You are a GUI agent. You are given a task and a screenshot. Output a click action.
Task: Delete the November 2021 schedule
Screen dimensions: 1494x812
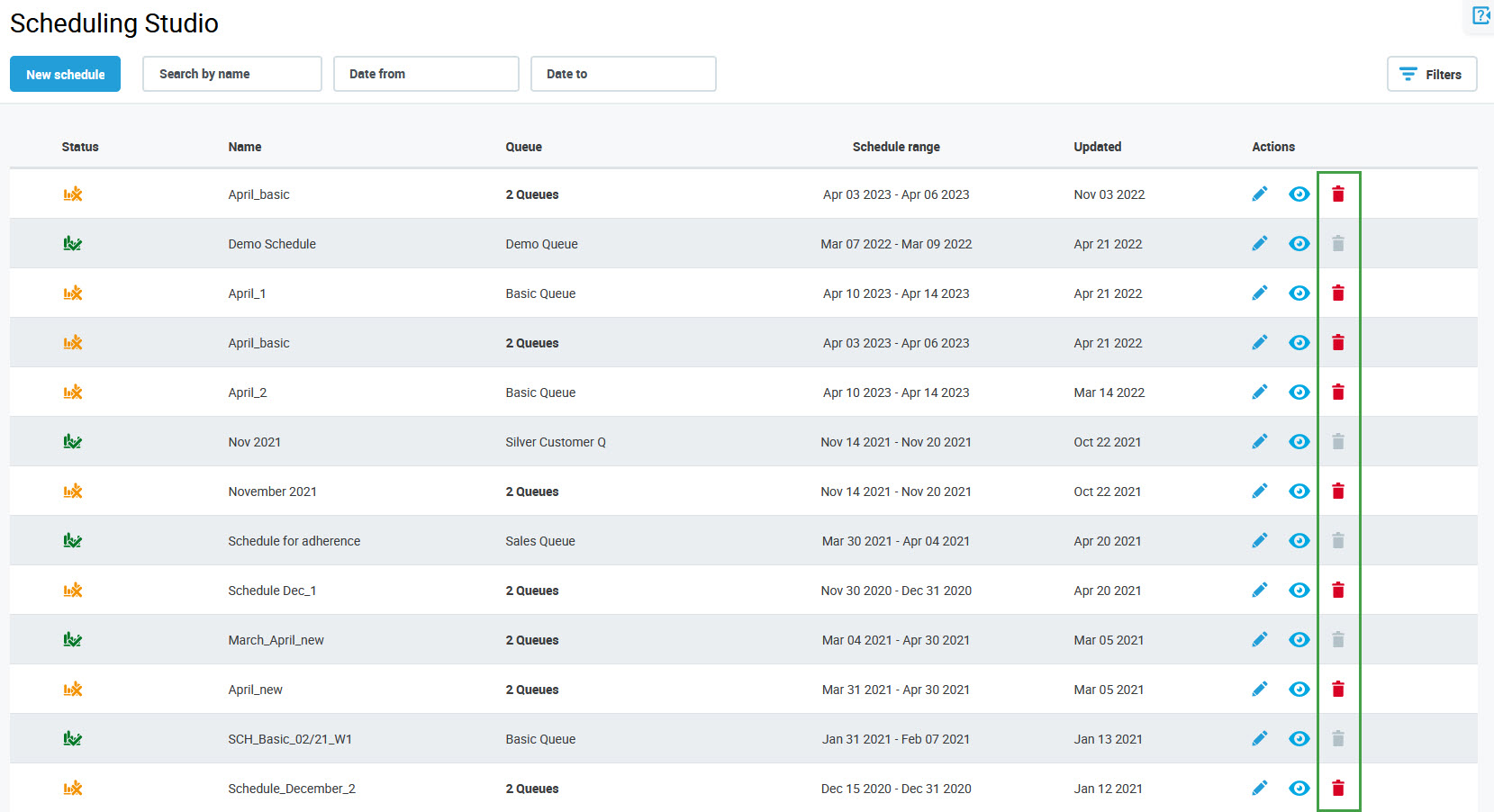tap(1337, 491)
